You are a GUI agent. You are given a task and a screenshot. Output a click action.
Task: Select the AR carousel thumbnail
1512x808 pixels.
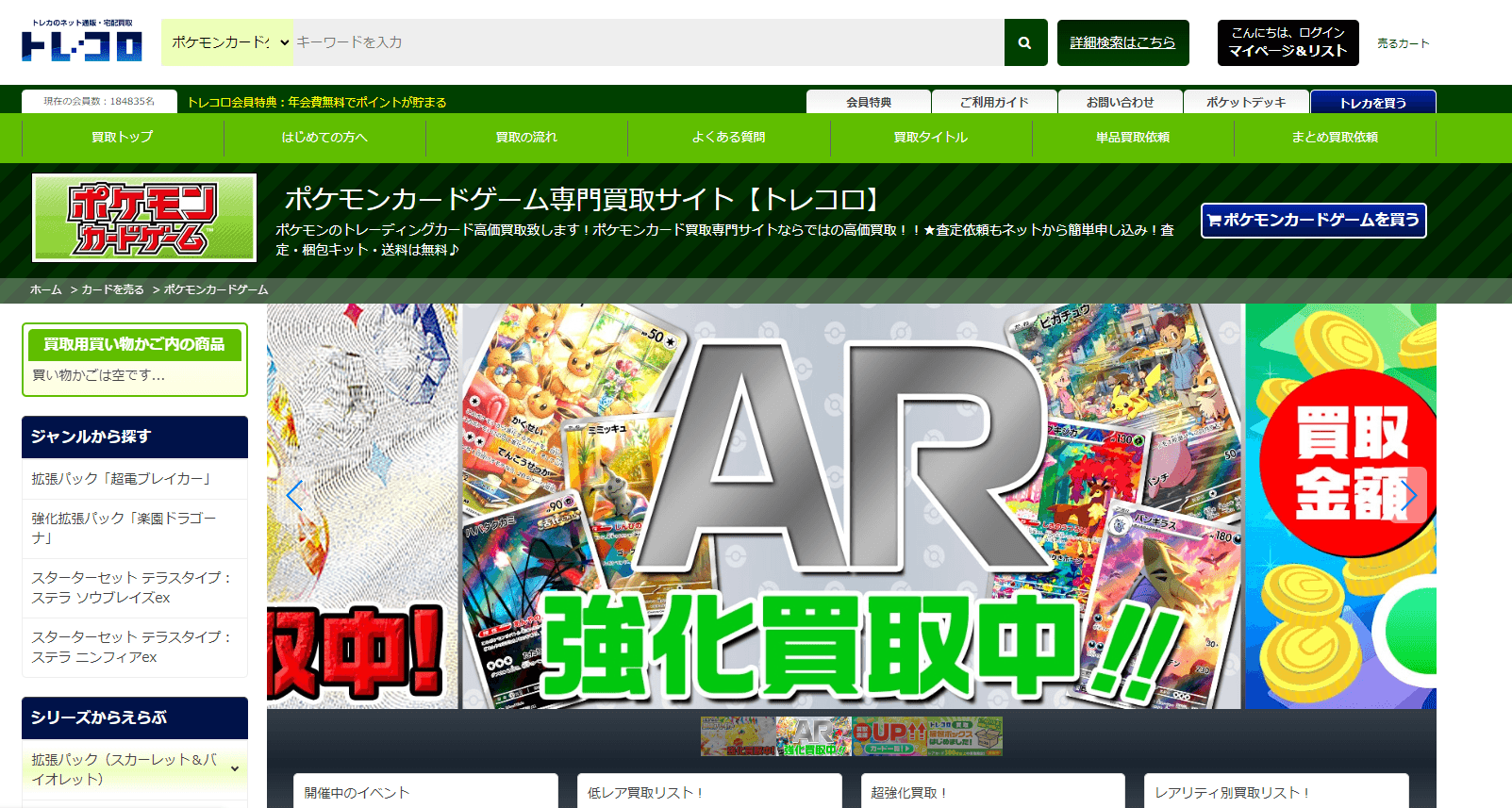click(813, 736)
